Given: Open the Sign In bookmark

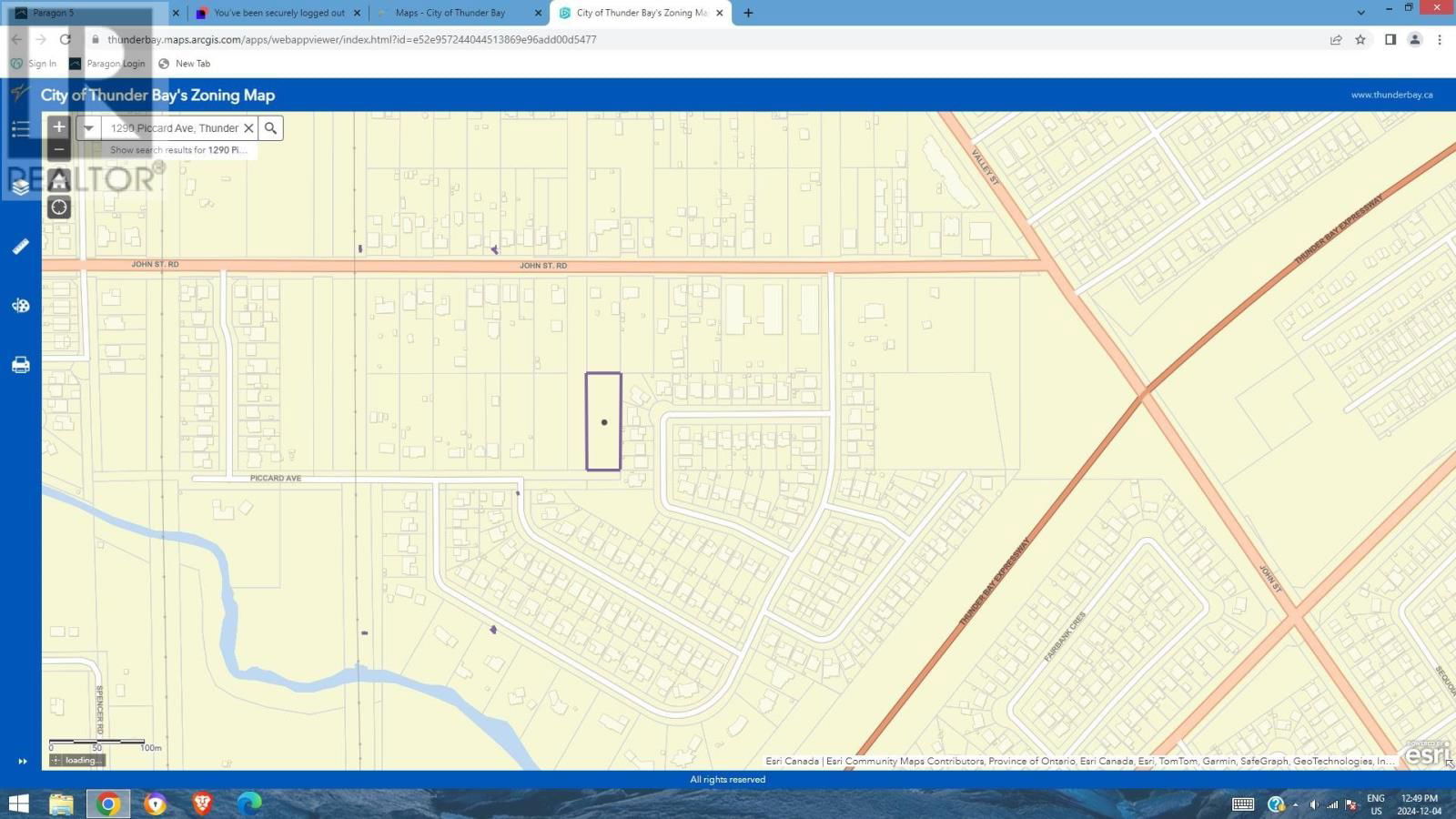Looking at the screenshot, I should click(34, 64).
